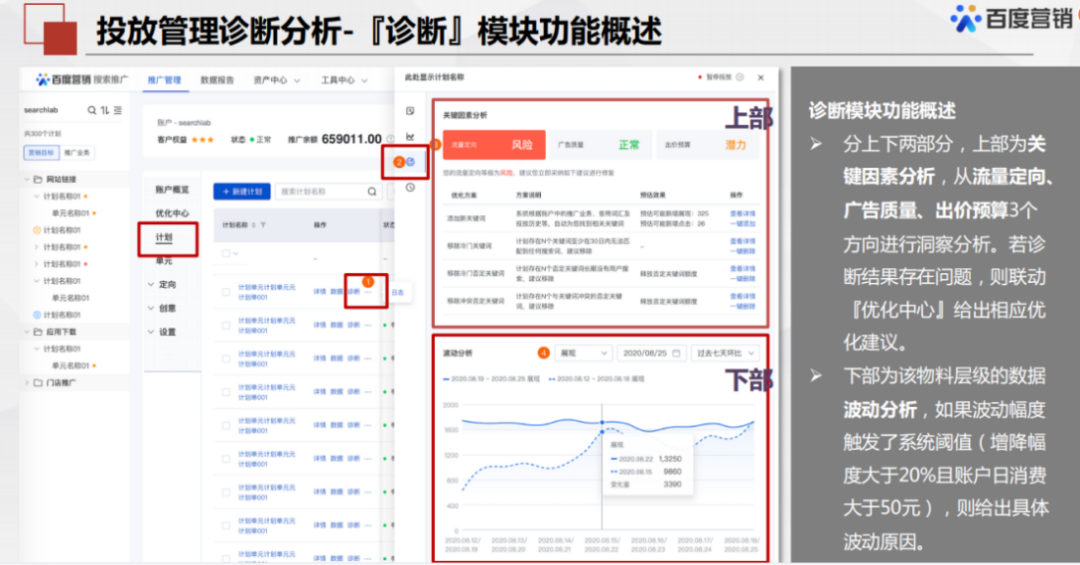Open the list menu icon beside searchlab
Image resolution: width=1080 pixels, height=565 pixels.
pos(118,110)
